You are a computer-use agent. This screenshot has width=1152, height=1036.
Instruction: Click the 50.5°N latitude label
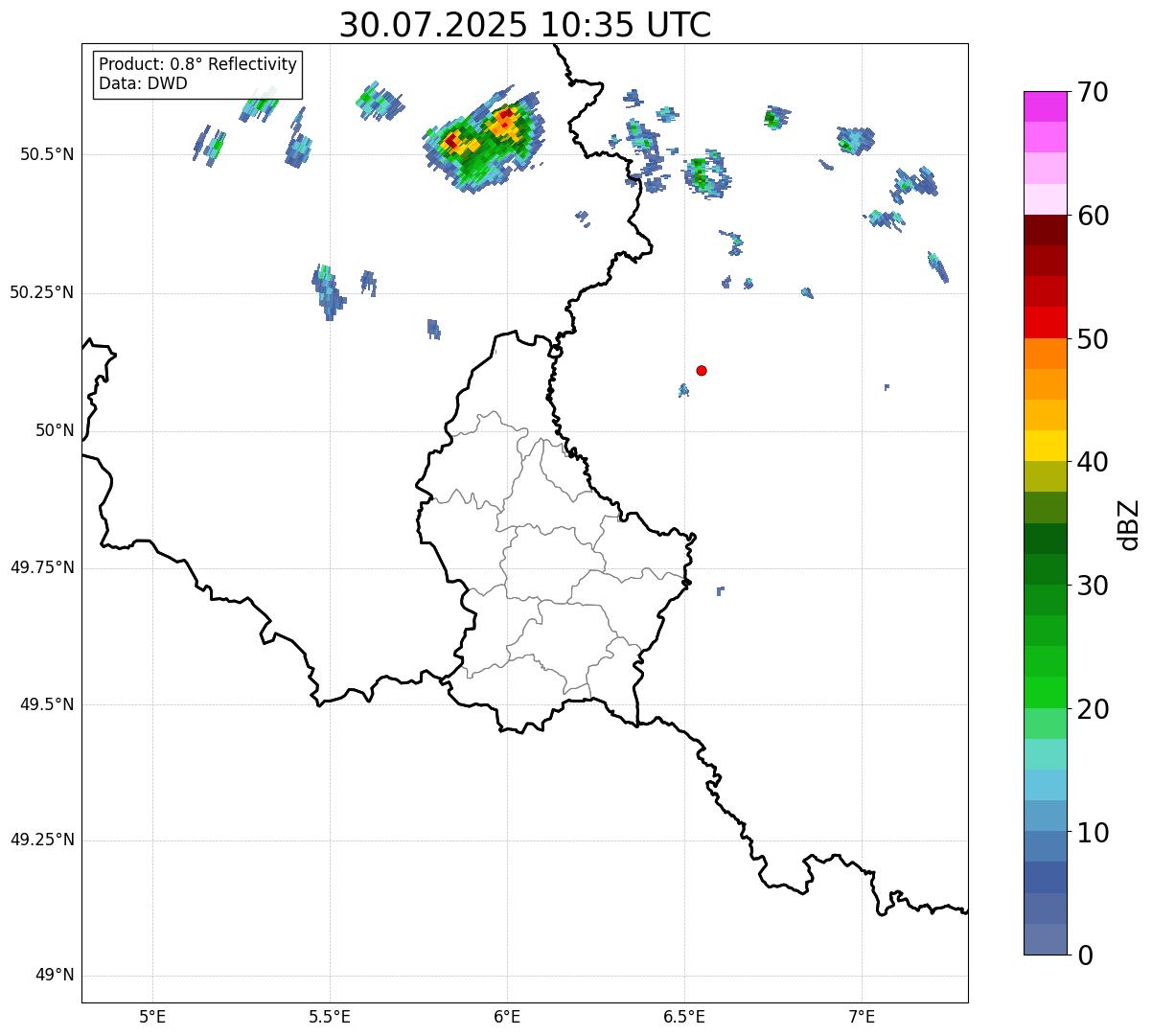click(x=47, y=154)
